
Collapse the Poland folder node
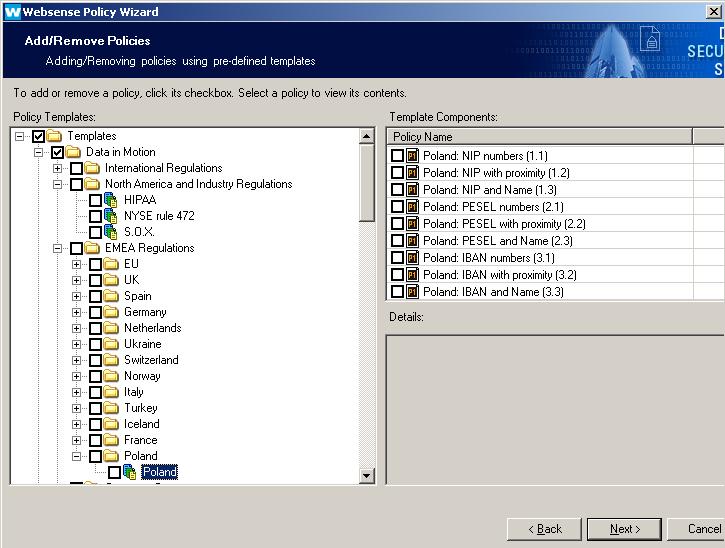click(x=76, y=456)
